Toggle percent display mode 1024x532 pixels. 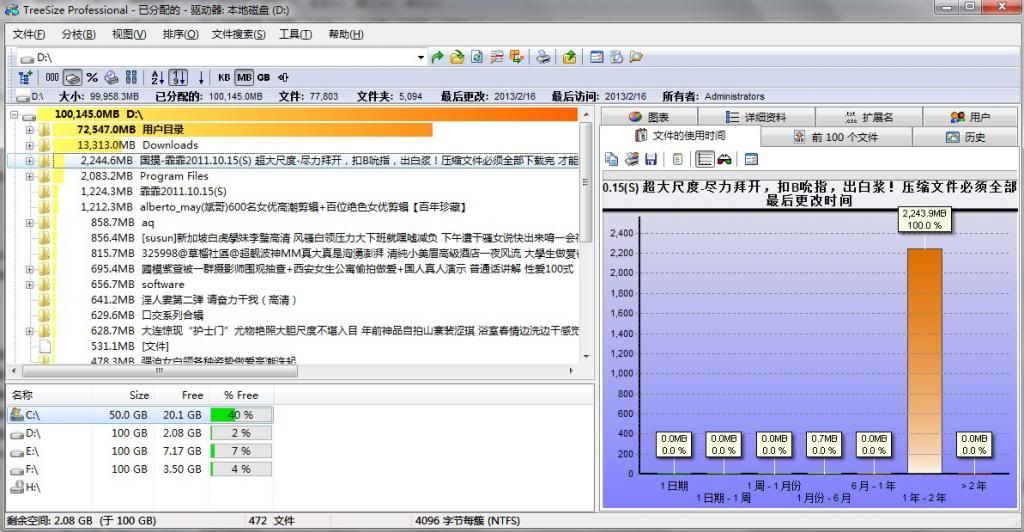(x=92, y=78)
